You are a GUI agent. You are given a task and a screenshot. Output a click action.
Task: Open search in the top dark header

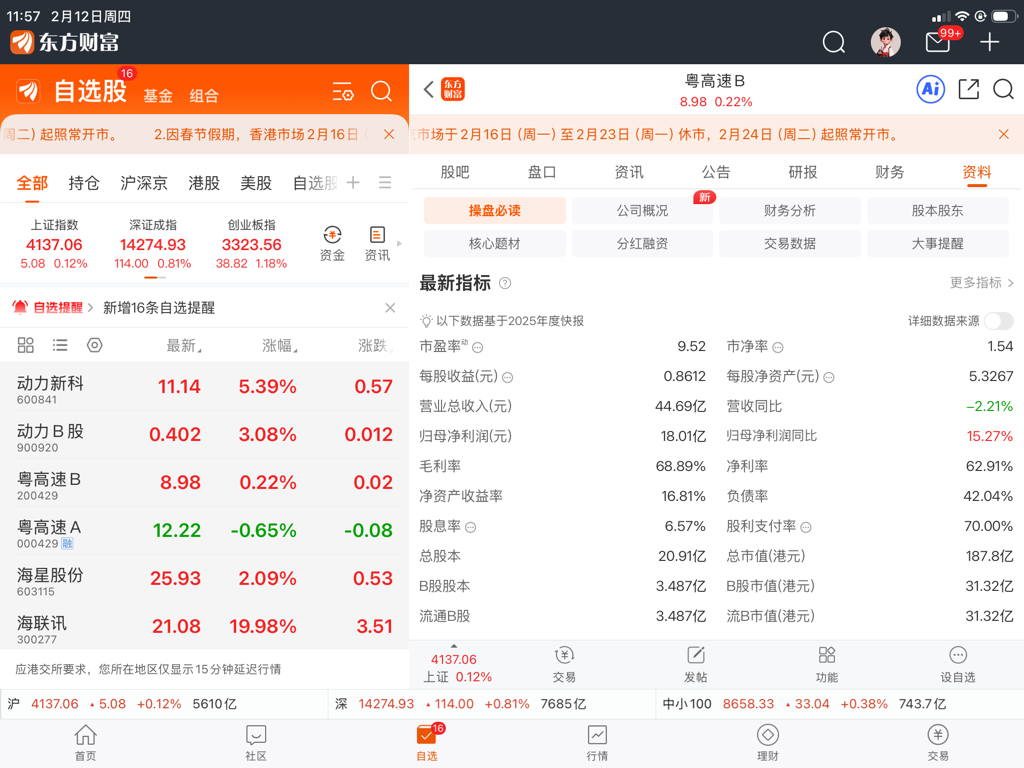coord(833,42)
